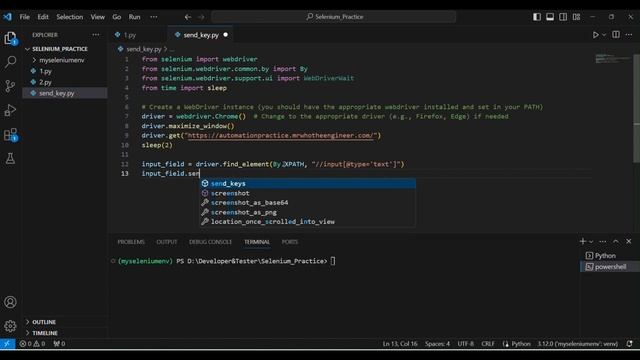Switch to the PORTS panel tab

point(290,242)
